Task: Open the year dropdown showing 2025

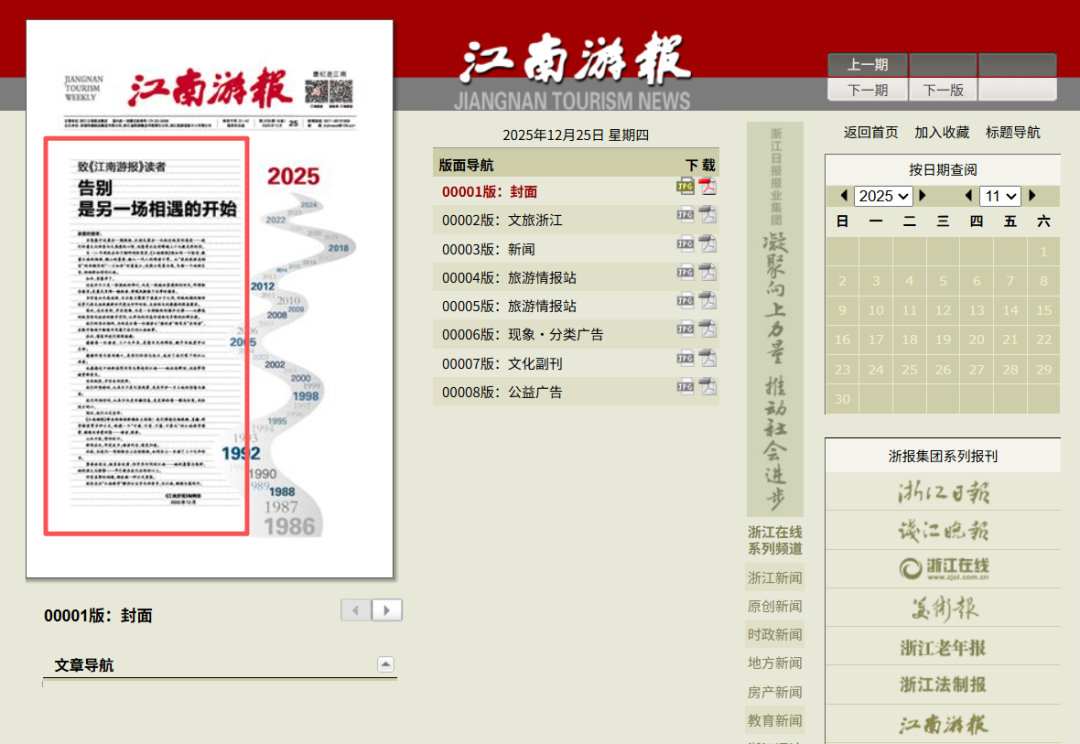Action: [884, 196]
